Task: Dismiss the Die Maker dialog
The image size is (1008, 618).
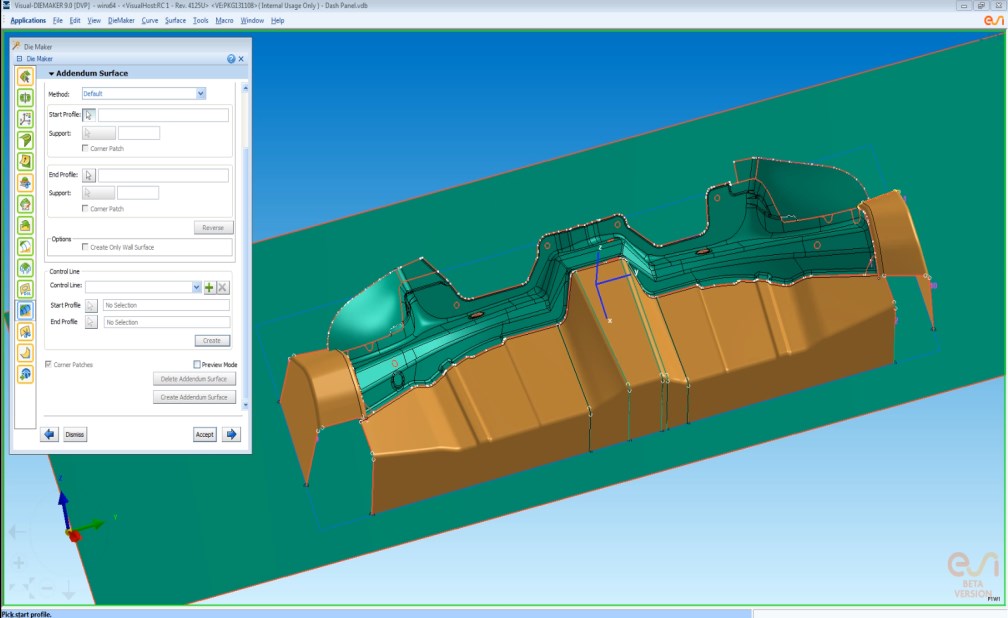Action: pyautogui.click(x=75, y=434)
